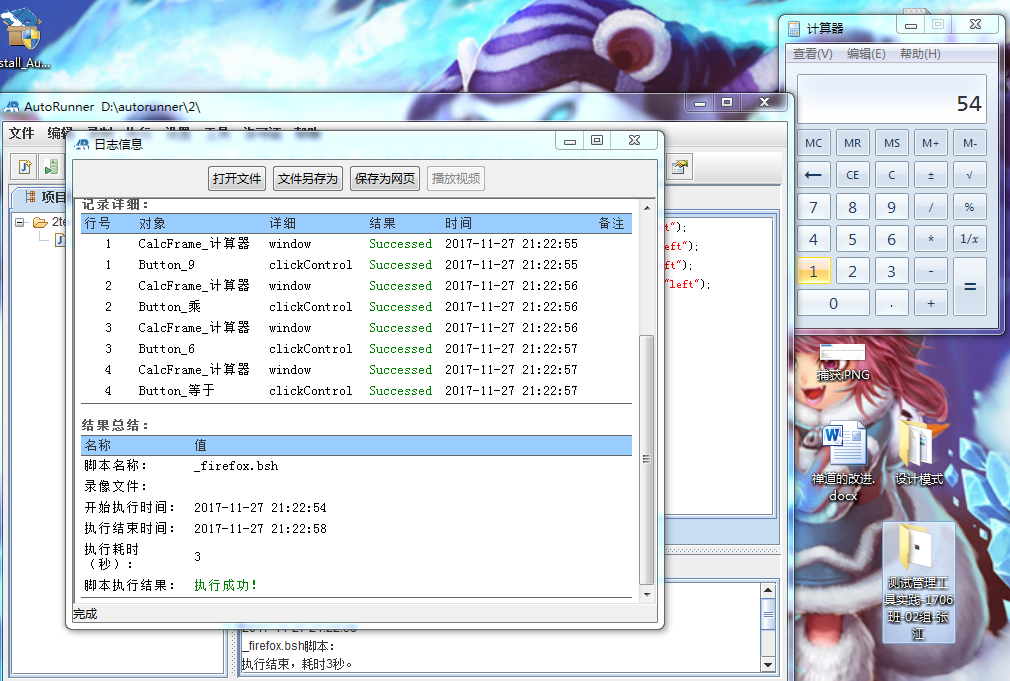The height and width of the screenshot is (681, 1010).
Task: Click CE key in Calculator
Action: point(852,175)
